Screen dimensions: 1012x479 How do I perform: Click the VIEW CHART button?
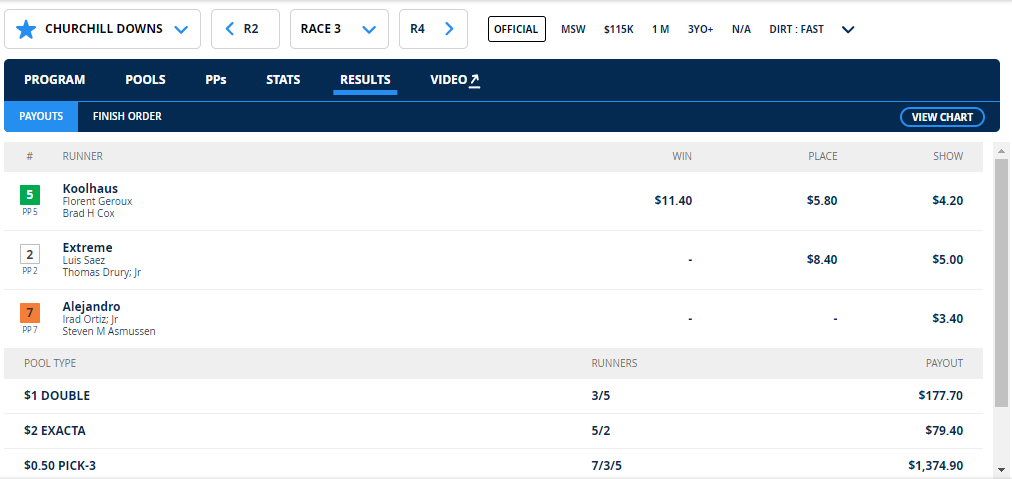point(942,117)
